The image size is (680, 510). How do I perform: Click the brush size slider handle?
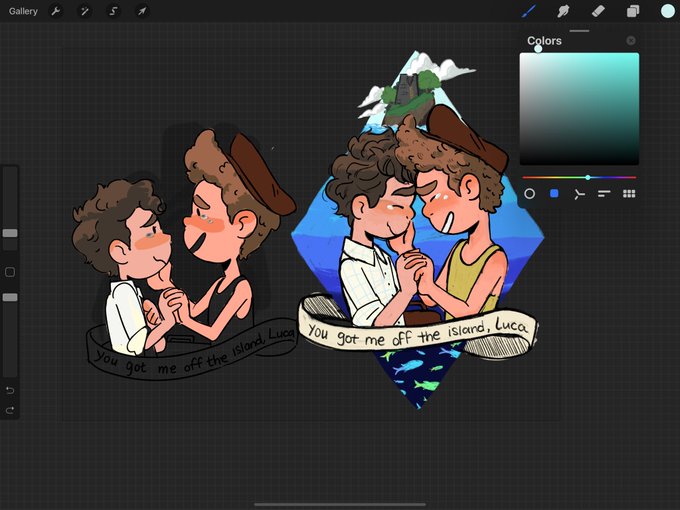[x=10, y=233]
